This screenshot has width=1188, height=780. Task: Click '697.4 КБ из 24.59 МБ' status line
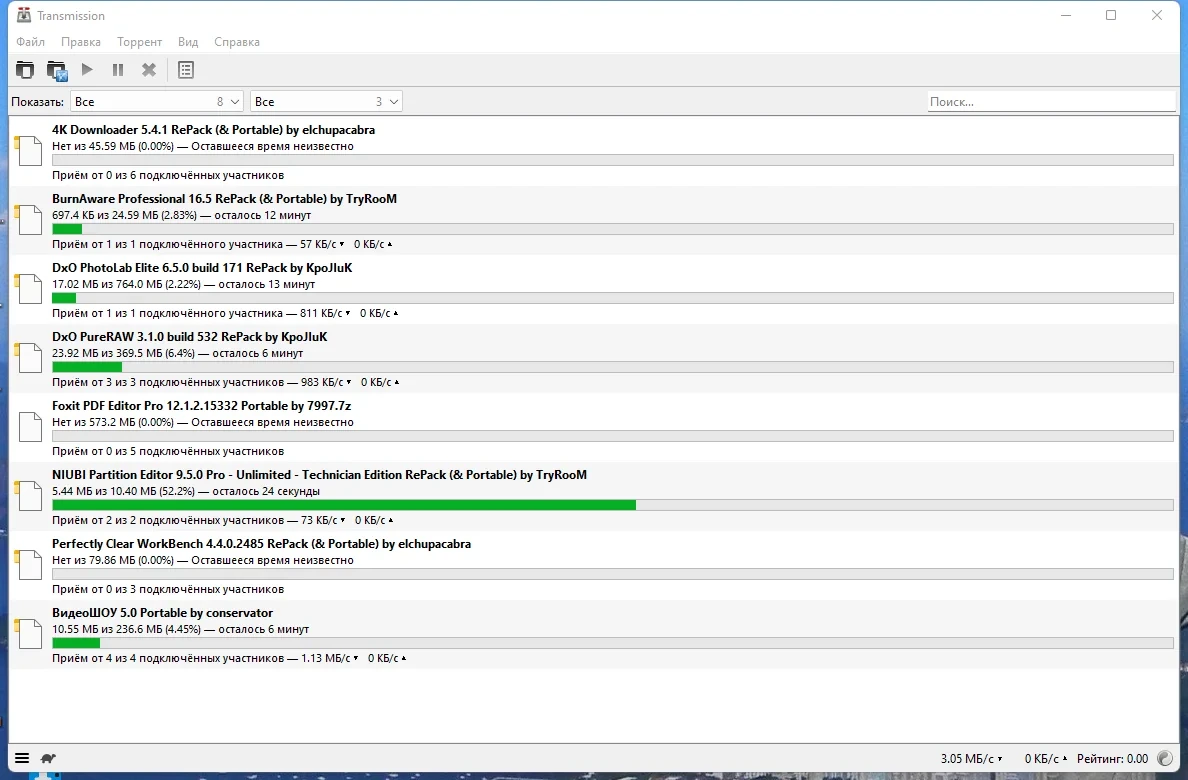pyautogui.click(x=182, y=215)
